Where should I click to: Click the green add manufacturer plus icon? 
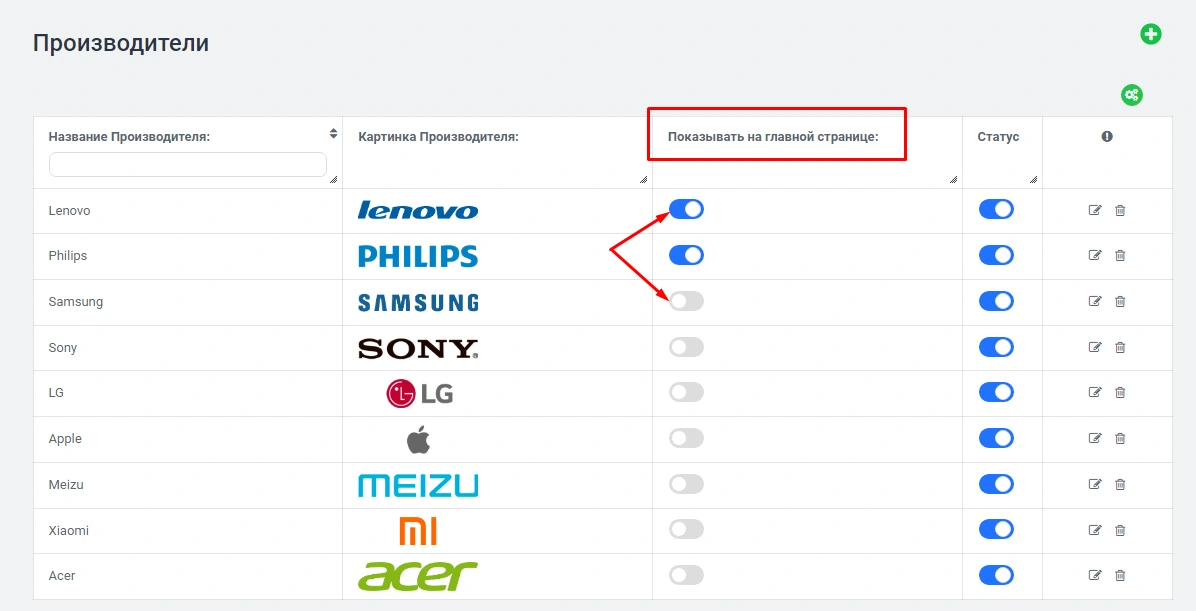[x=1151, y=35]
